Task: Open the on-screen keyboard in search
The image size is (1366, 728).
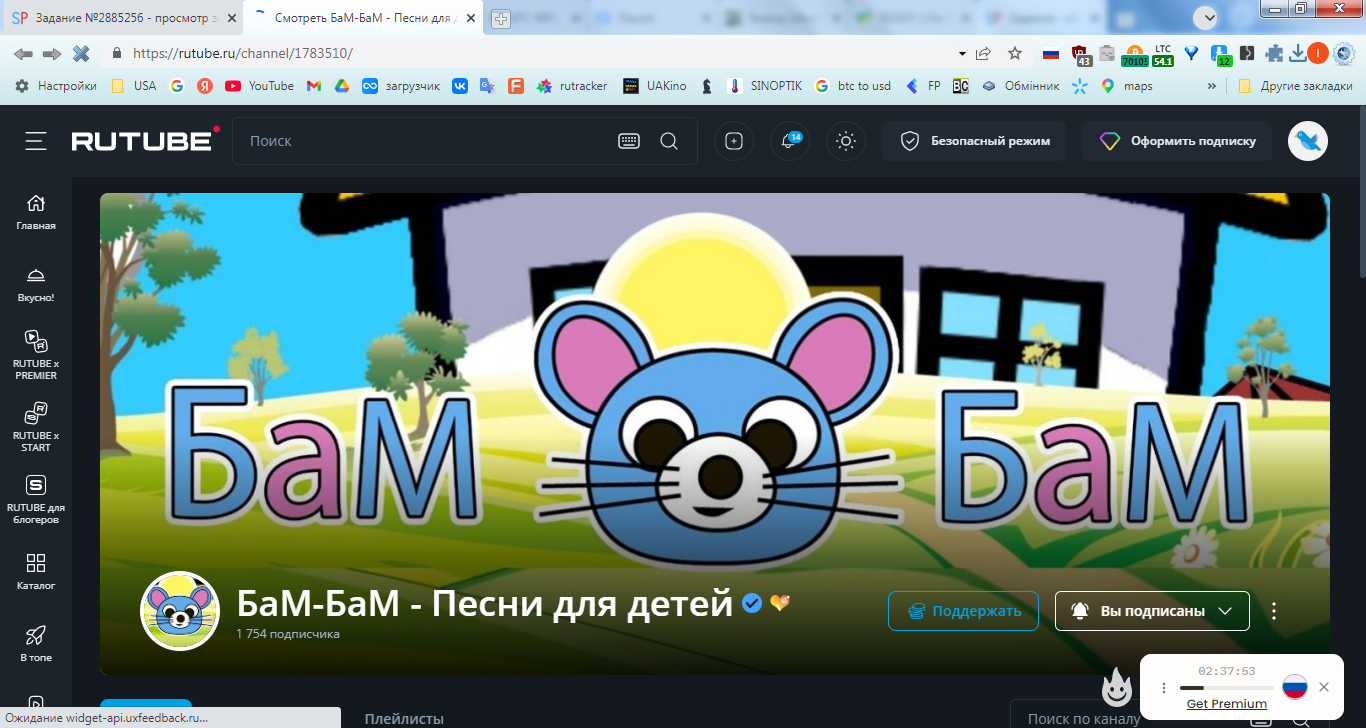Action: pos(629,141)
